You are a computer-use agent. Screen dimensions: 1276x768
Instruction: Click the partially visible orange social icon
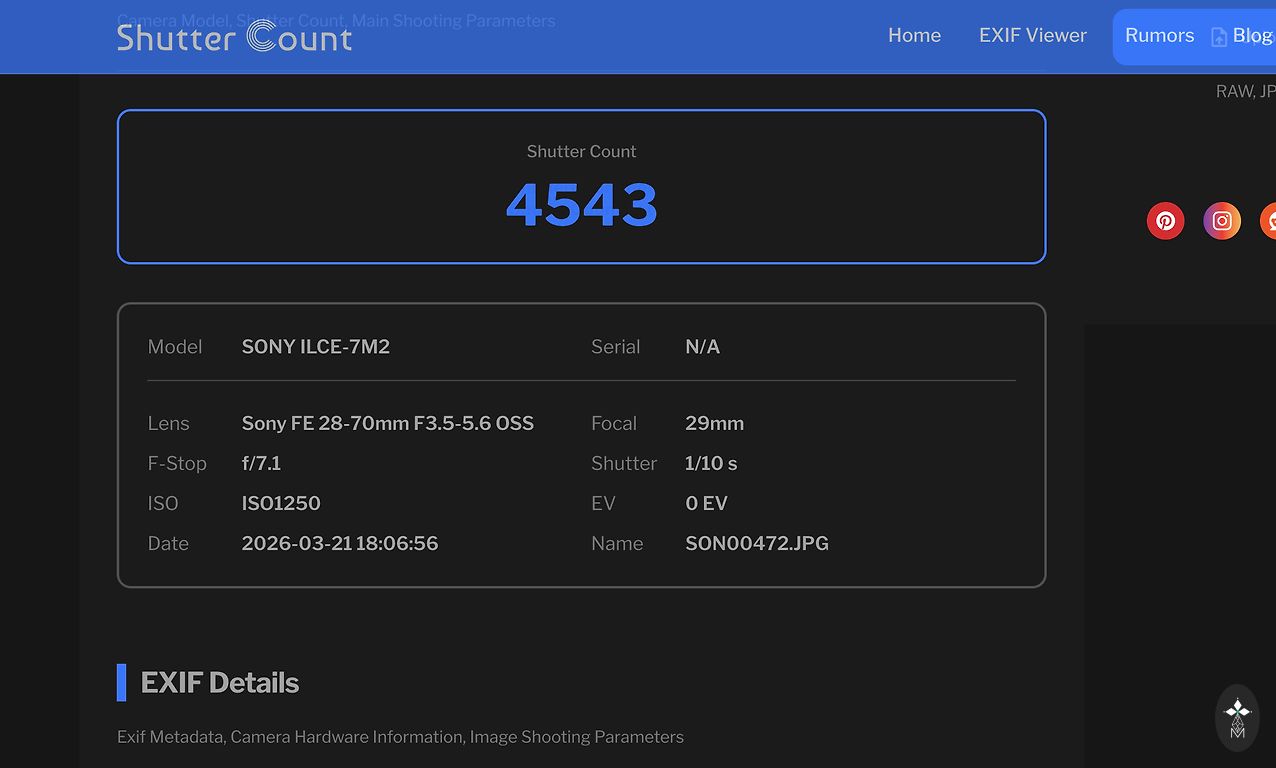coord(1268,221)
